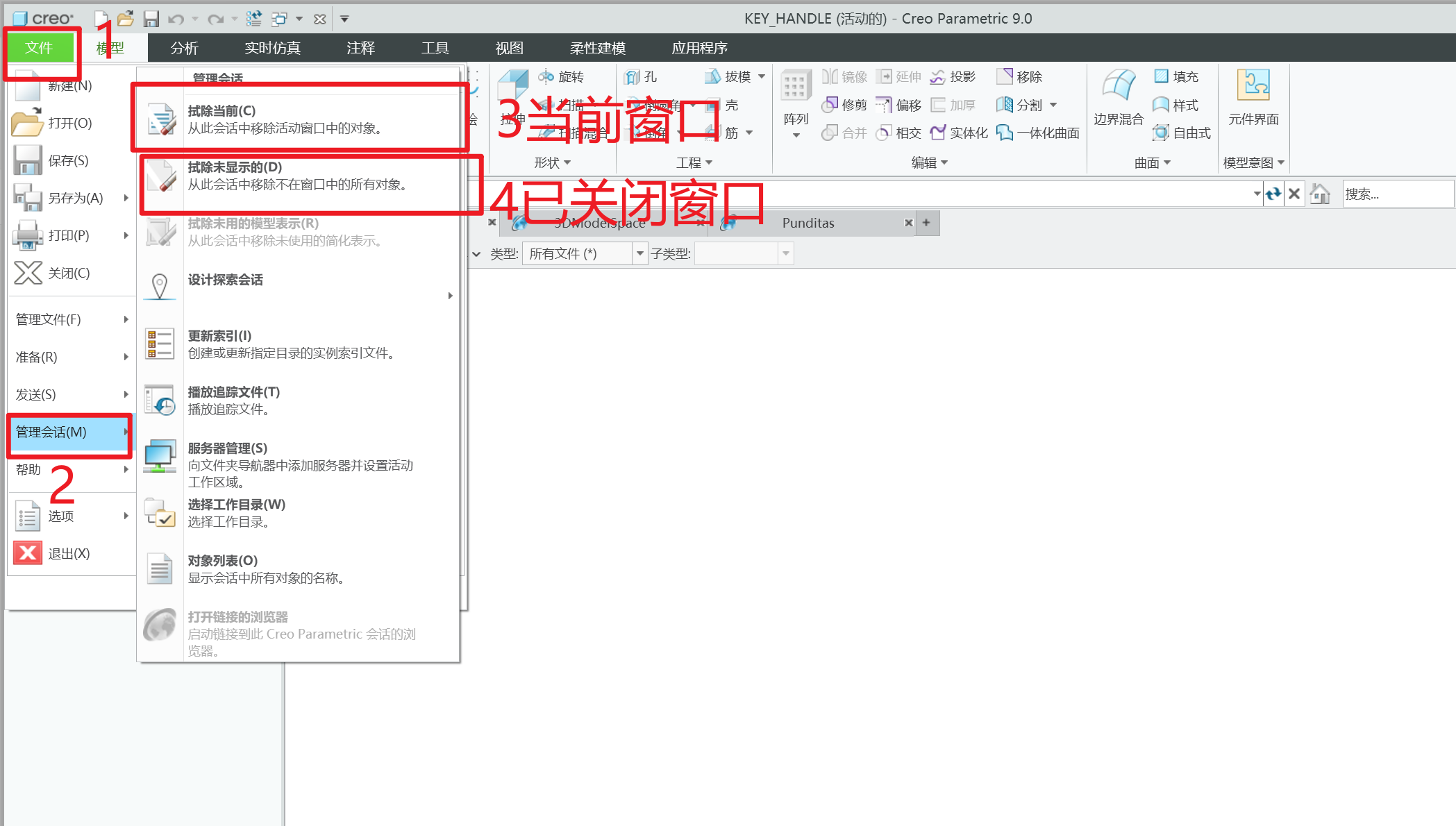The width and height of the screenshot is (1456, 826).
Task: Click the undo arrow icon
Action: coord(176,19)
